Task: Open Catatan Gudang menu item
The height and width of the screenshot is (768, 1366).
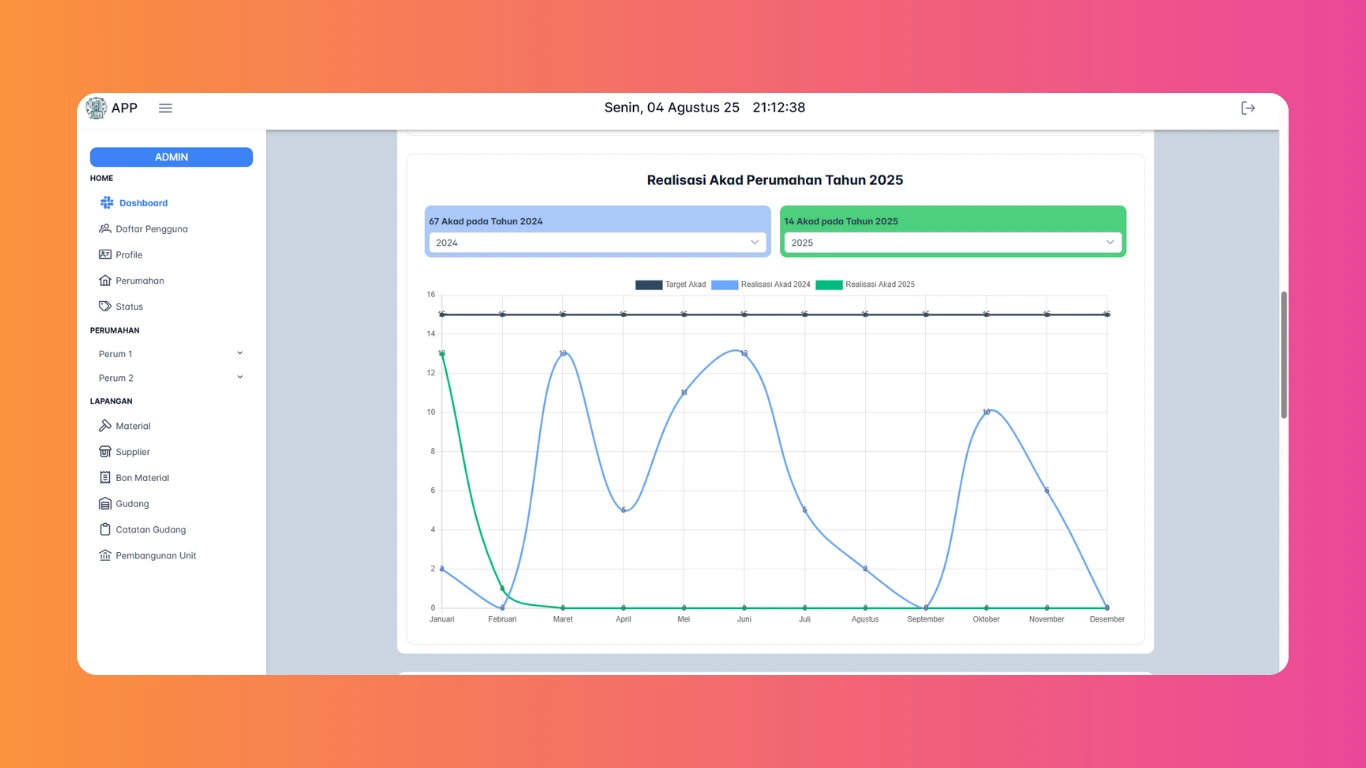Action: 150,530
